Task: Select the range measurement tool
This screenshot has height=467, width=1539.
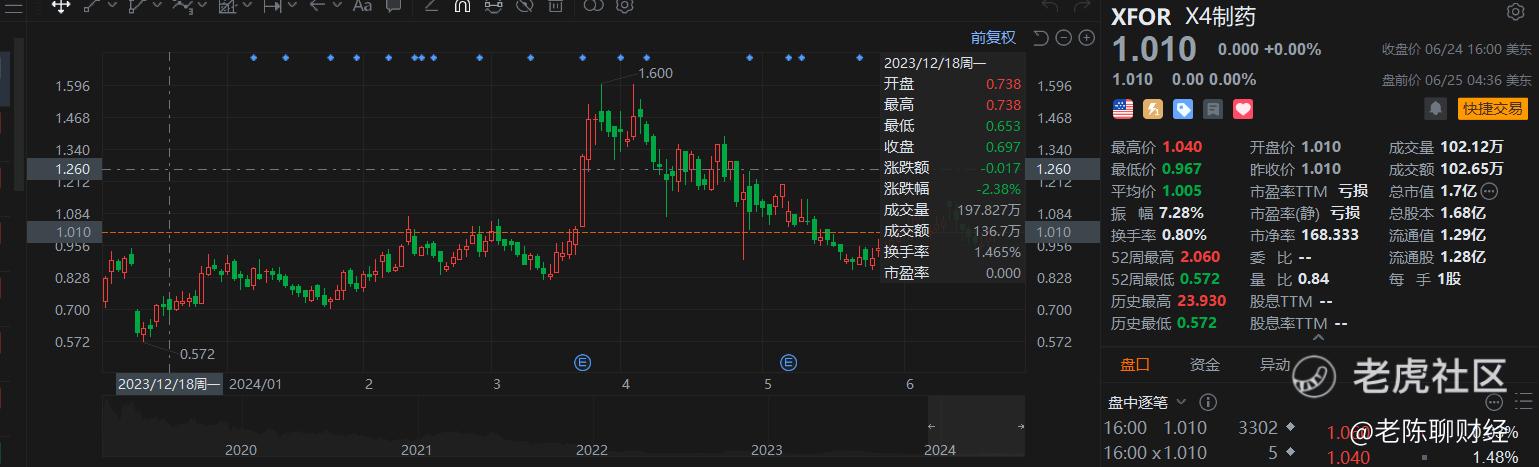Action: (272, 6)
